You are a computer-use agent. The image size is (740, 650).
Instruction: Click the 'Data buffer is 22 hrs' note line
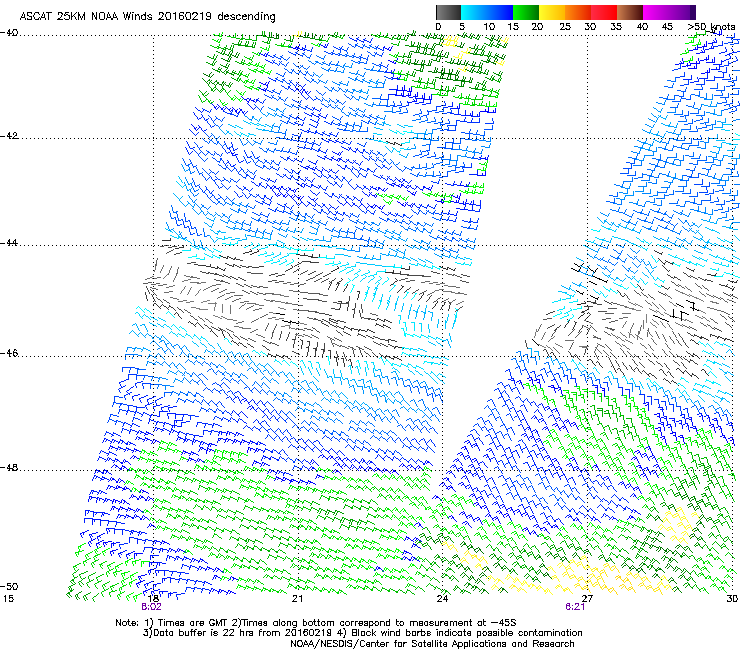[362, 633]
